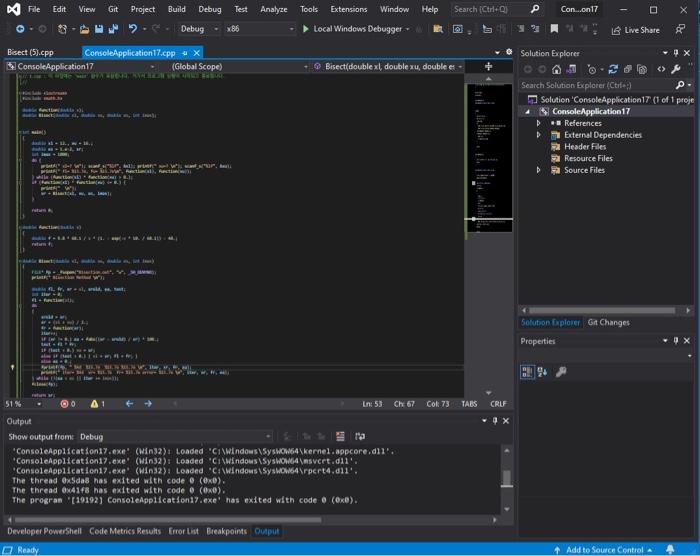The width and height of the screenshot is (700, 556).
Task: Toggle Word Wrap icon in Output panel
Action: click(360, 436)
